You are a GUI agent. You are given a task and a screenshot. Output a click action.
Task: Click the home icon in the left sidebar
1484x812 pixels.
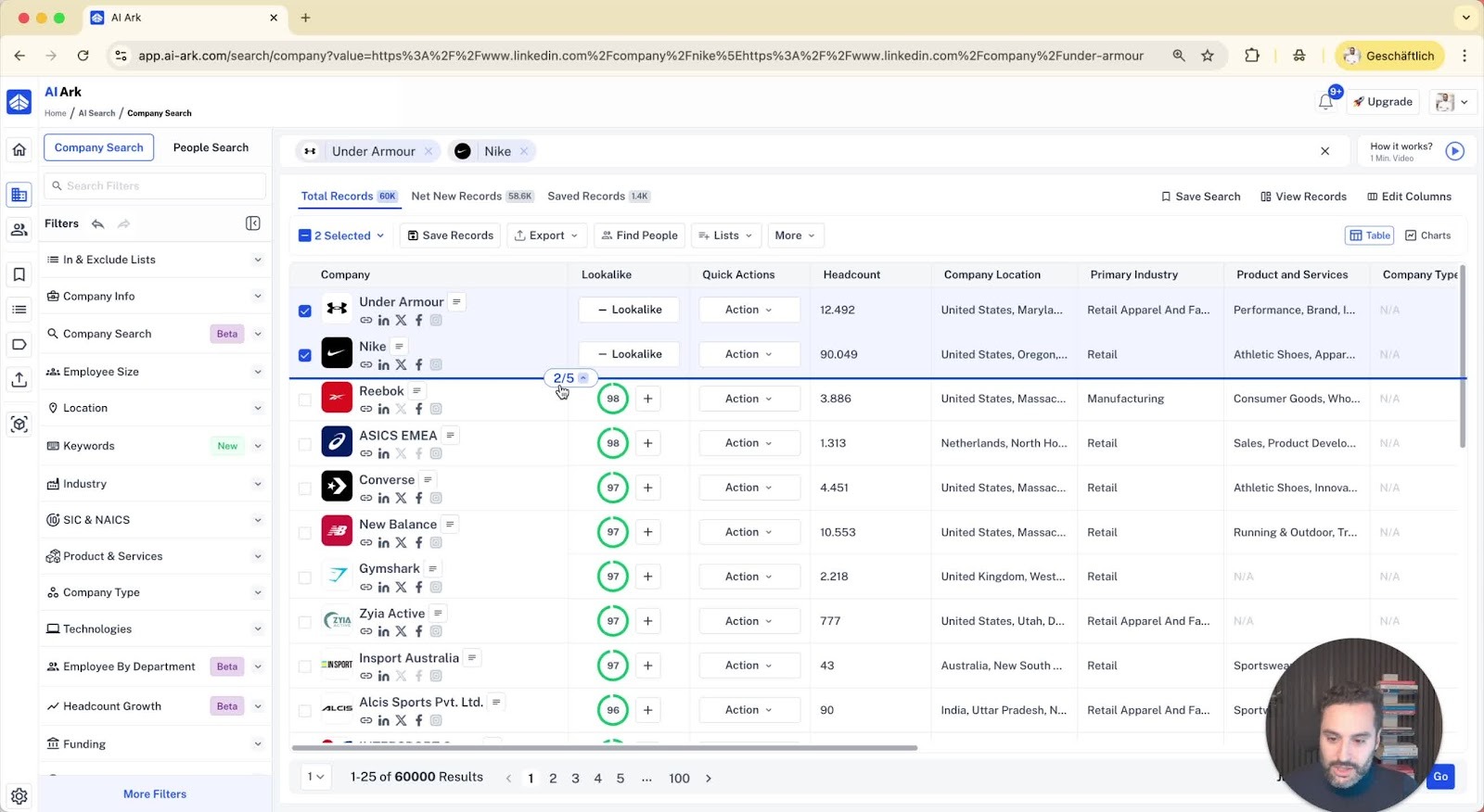click(19, 149)
